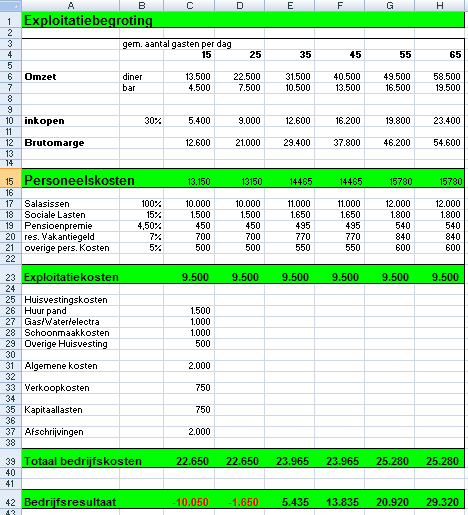The image size is (468, 515).
Task: Select the Omzet label cell
Action: (x=70, y=77)
